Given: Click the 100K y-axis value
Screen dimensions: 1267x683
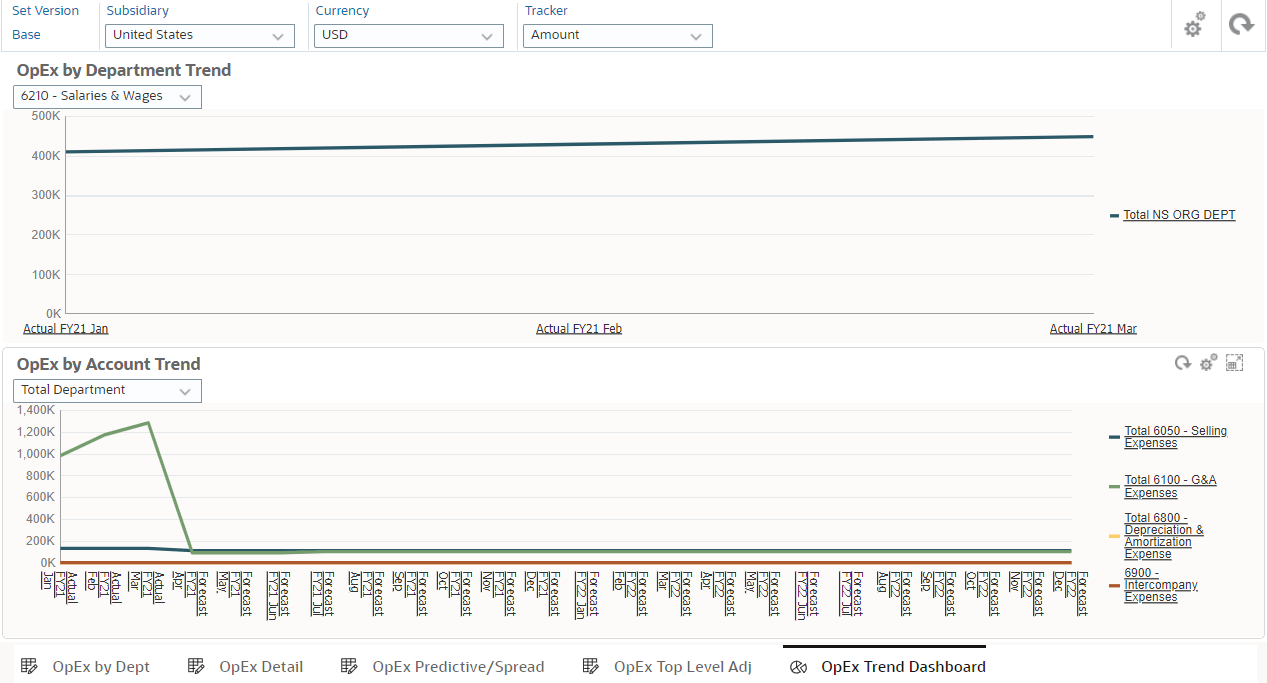Looking at the screenshot, I should point(46,274).
